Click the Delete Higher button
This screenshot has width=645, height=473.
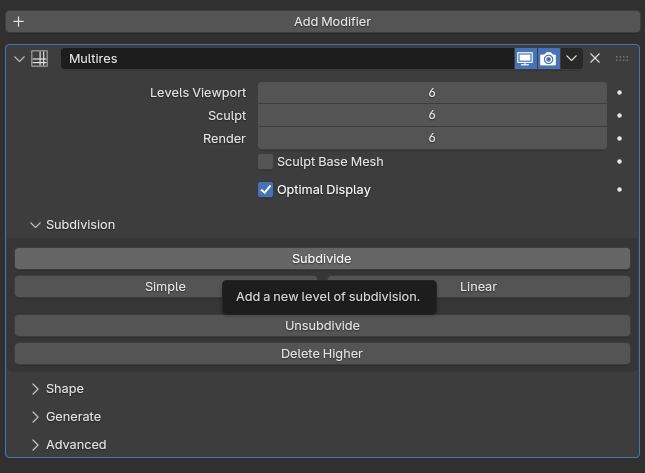(322, 354)
